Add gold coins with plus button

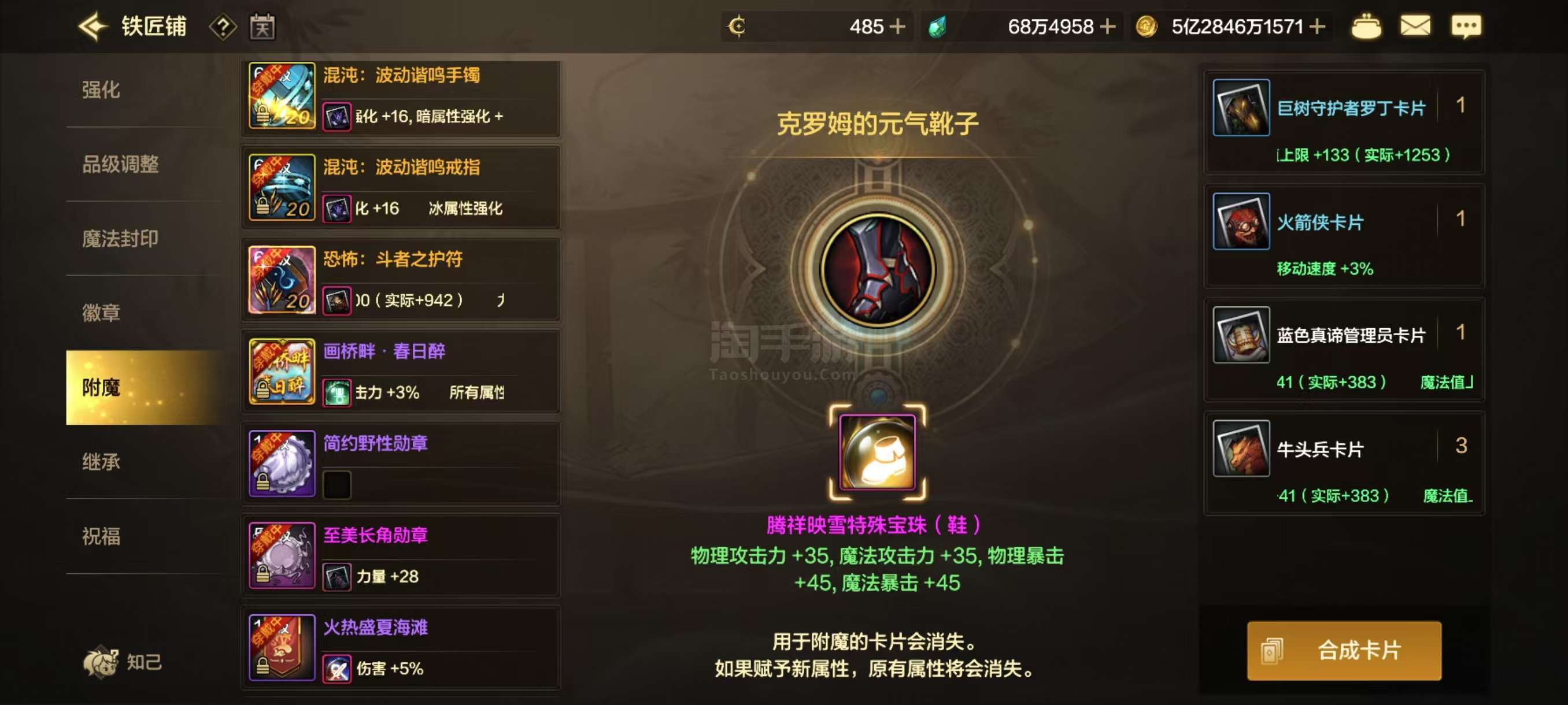pyautogui.click(x=1317, y=27)
